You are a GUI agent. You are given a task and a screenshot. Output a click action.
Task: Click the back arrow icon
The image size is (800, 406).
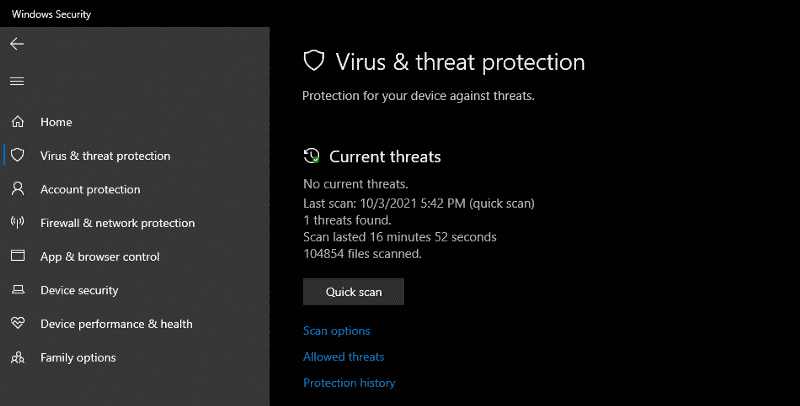pyautogui.click(x=17, y=44)
